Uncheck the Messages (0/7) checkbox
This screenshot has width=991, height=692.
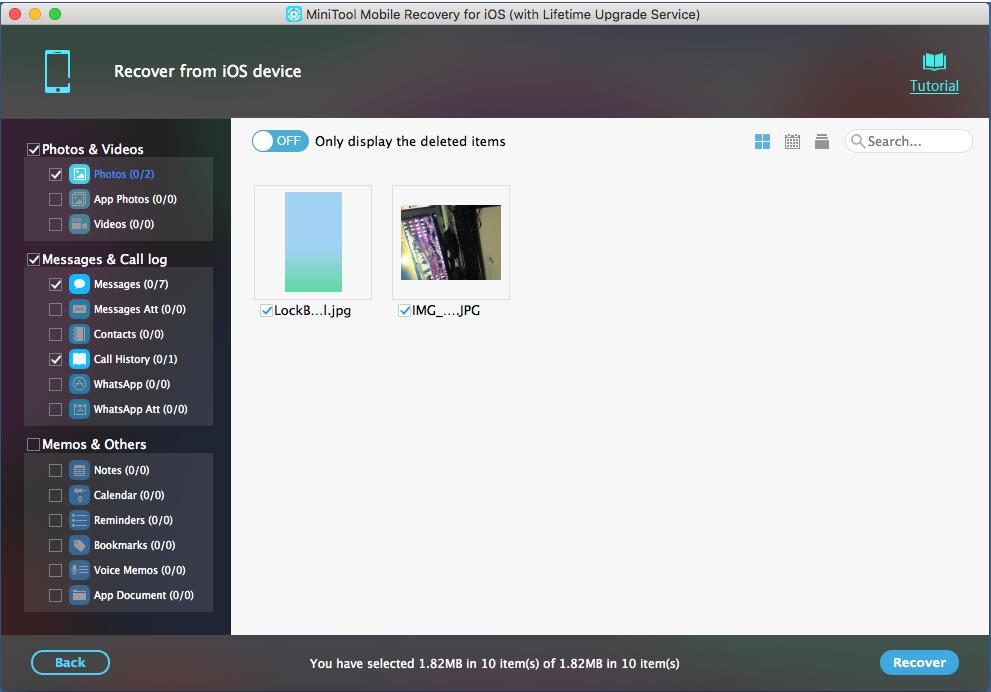(56, 284)
